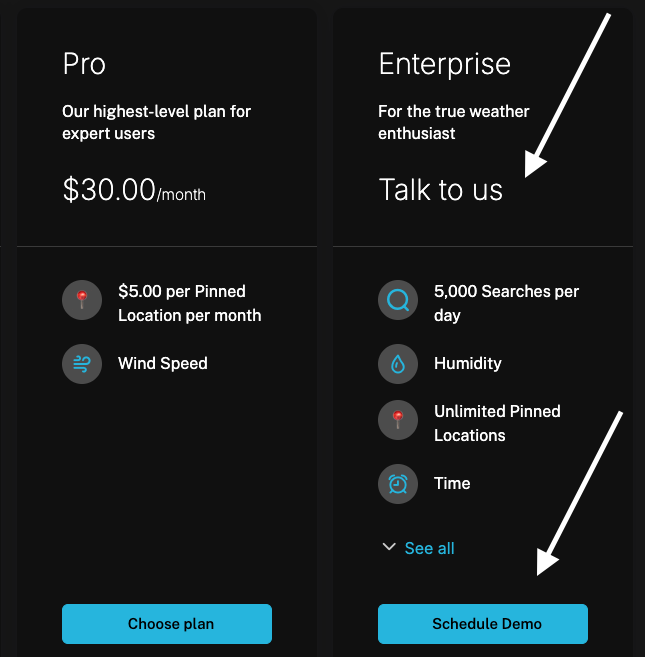Click the Wind Speed icon

tap(82, 363)
